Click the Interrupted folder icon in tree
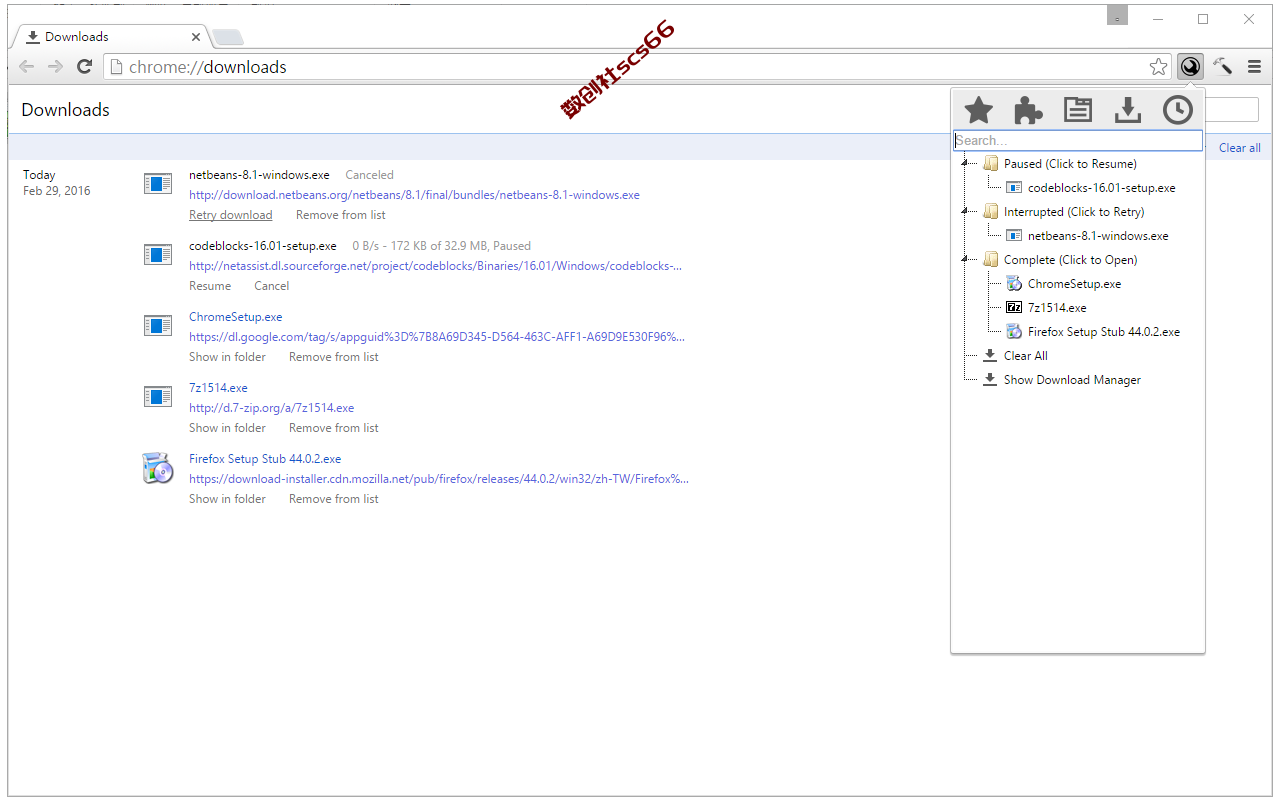This screenshot has height=800, width=1280. click(990, 211)
